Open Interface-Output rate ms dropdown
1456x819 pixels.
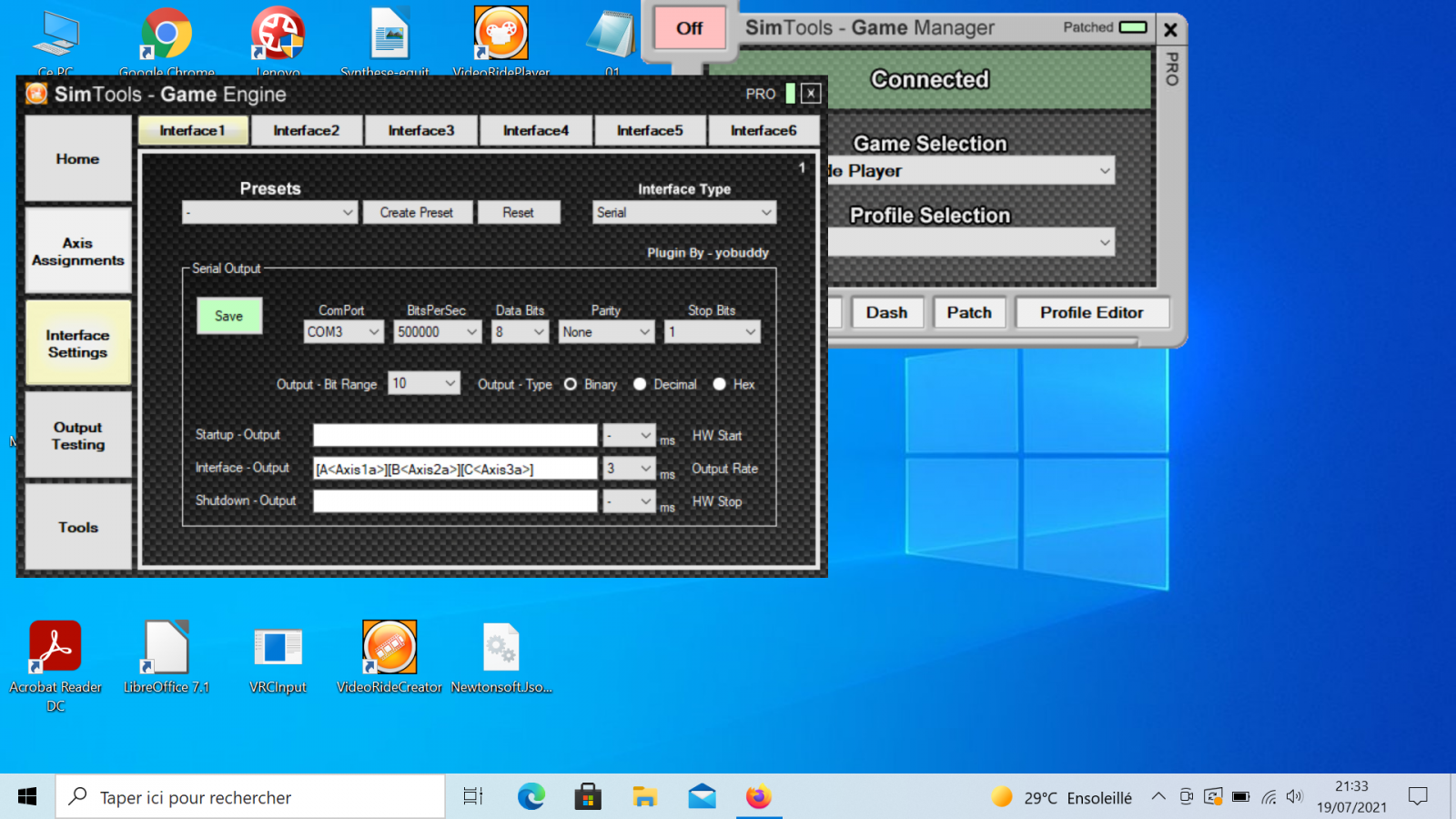[x=630, y=469]
